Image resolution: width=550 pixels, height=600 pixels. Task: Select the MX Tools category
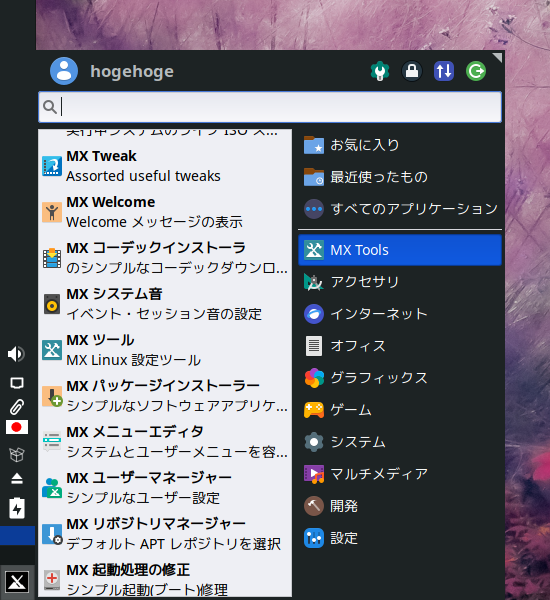[x=400, y=250]
